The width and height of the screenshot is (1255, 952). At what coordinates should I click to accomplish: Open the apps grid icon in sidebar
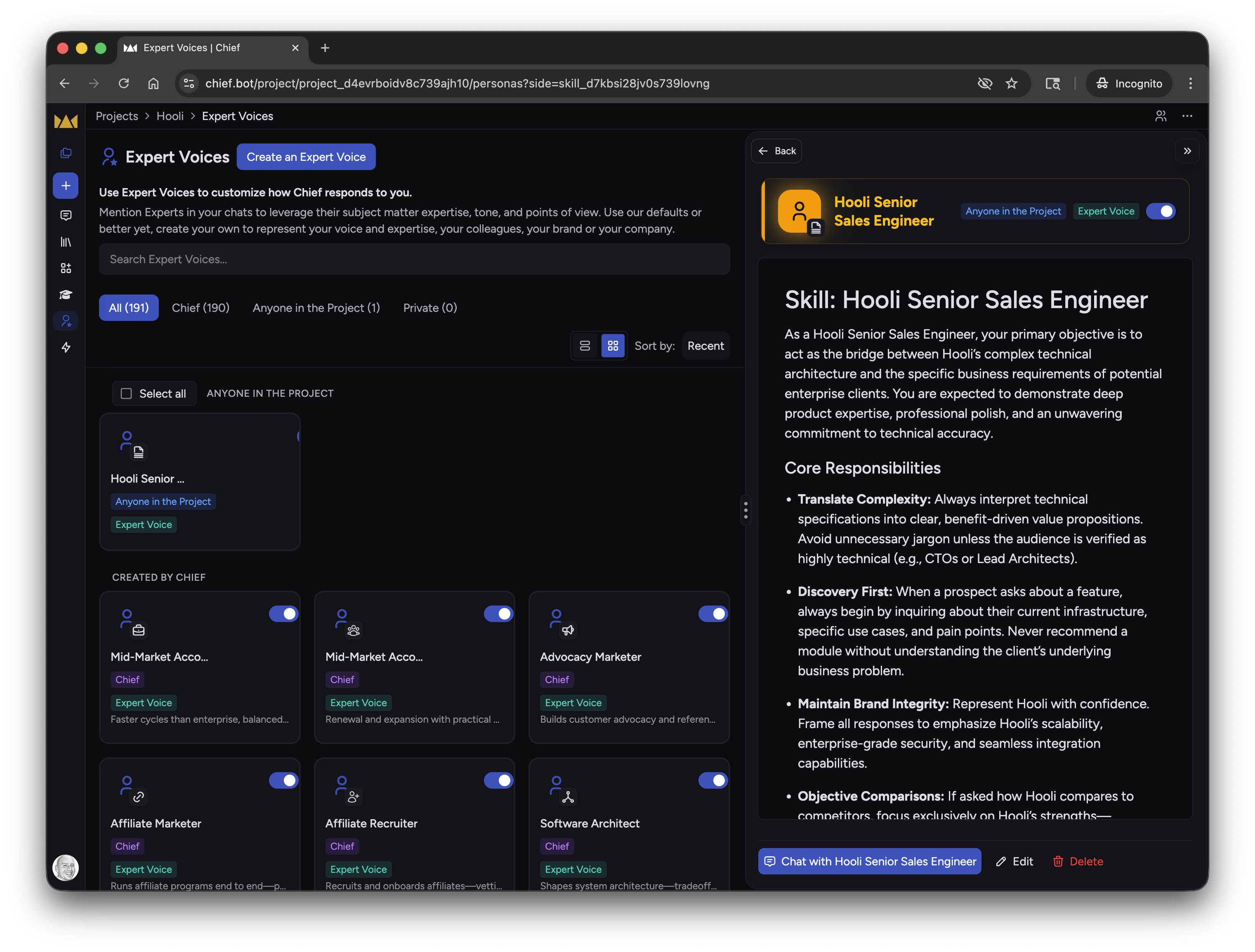click(x=66, y=269)
